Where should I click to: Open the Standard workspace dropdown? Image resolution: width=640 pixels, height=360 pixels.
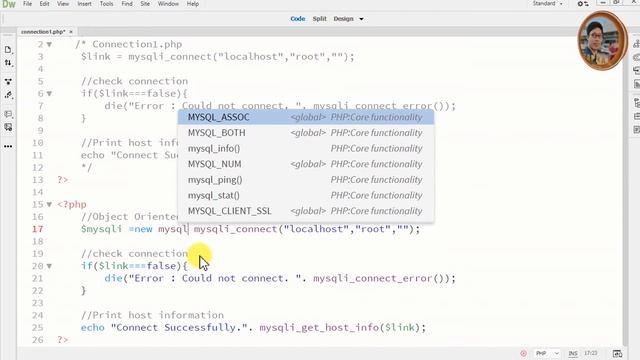548,4
